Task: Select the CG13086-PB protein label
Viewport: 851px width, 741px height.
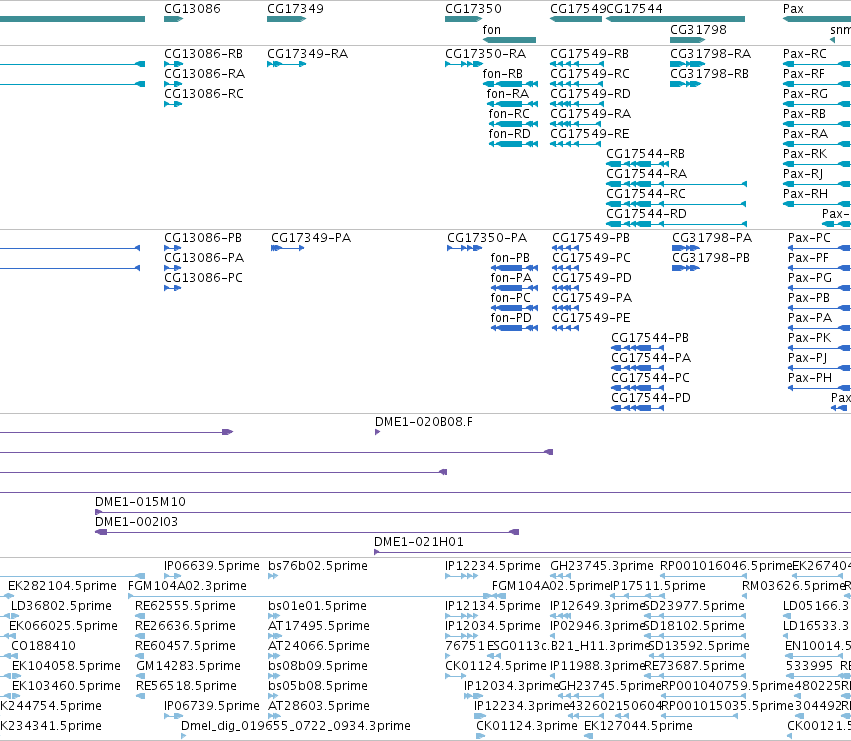Action: [203, 238]
